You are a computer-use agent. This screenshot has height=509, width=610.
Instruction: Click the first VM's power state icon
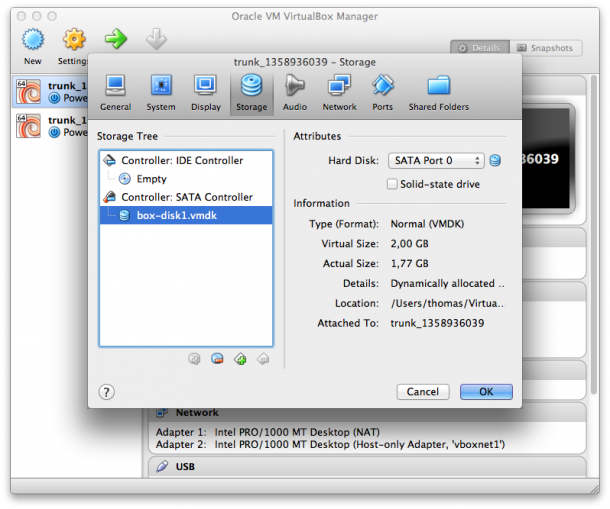(x=54, y=98)
